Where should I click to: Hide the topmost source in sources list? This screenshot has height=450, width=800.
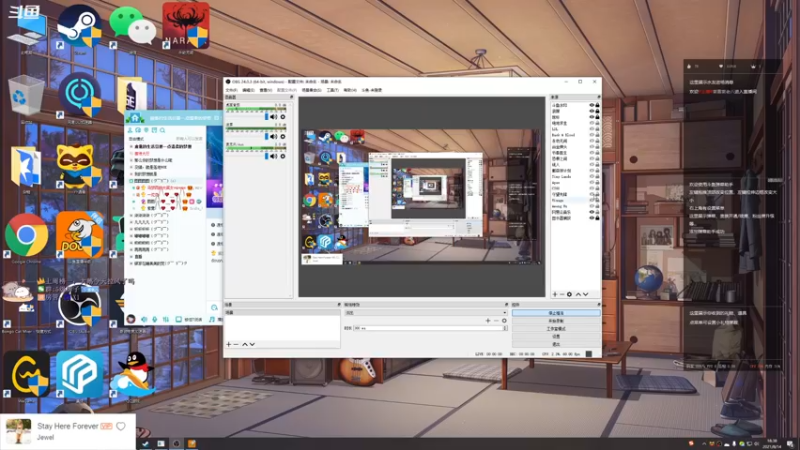coord(592,105)
